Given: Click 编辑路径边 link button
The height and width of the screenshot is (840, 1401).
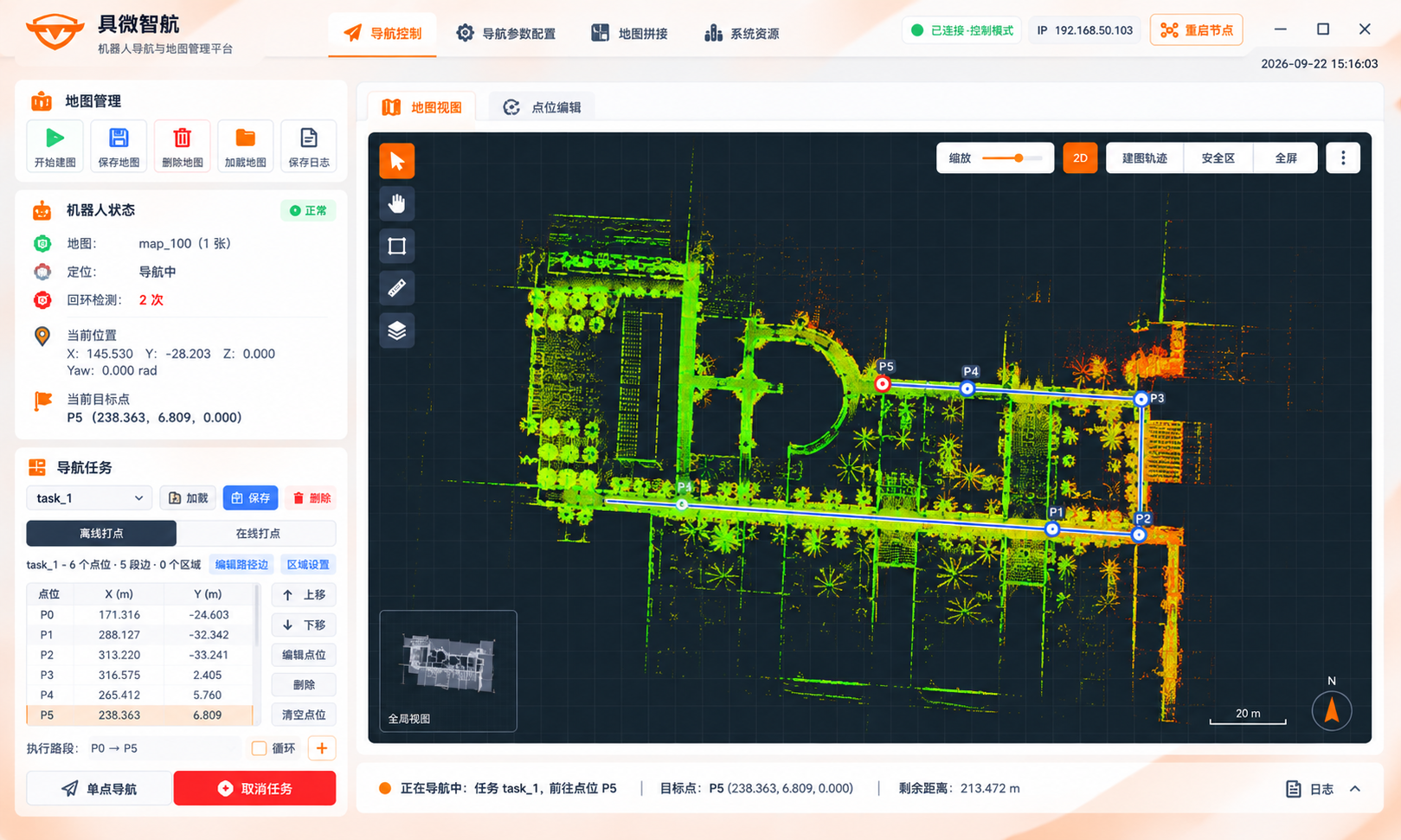Looking at the screenshot, I should pos(241,564).
